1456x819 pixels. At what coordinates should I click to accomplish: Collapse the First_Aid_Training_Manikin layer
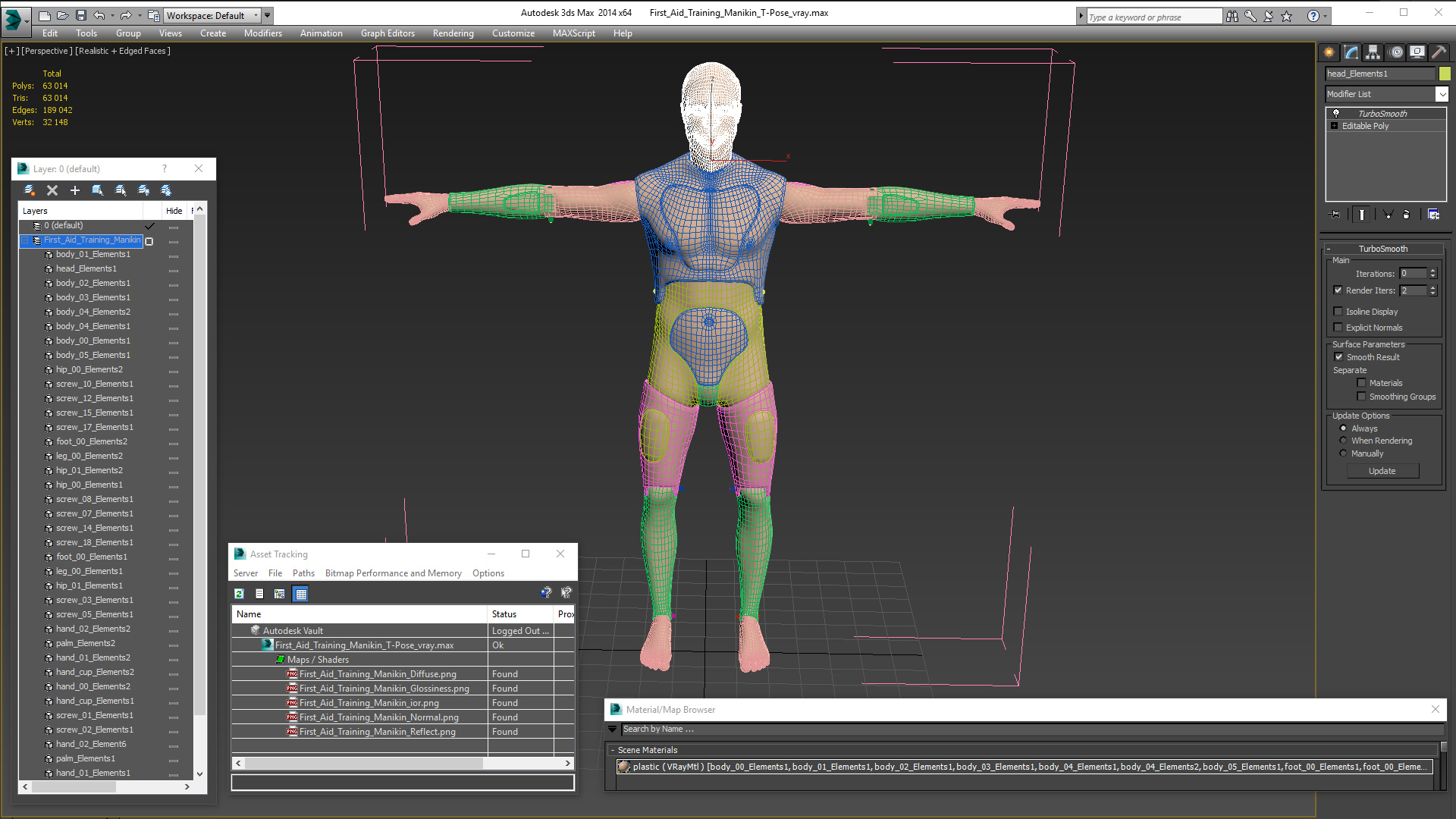(x=25, y=240)
